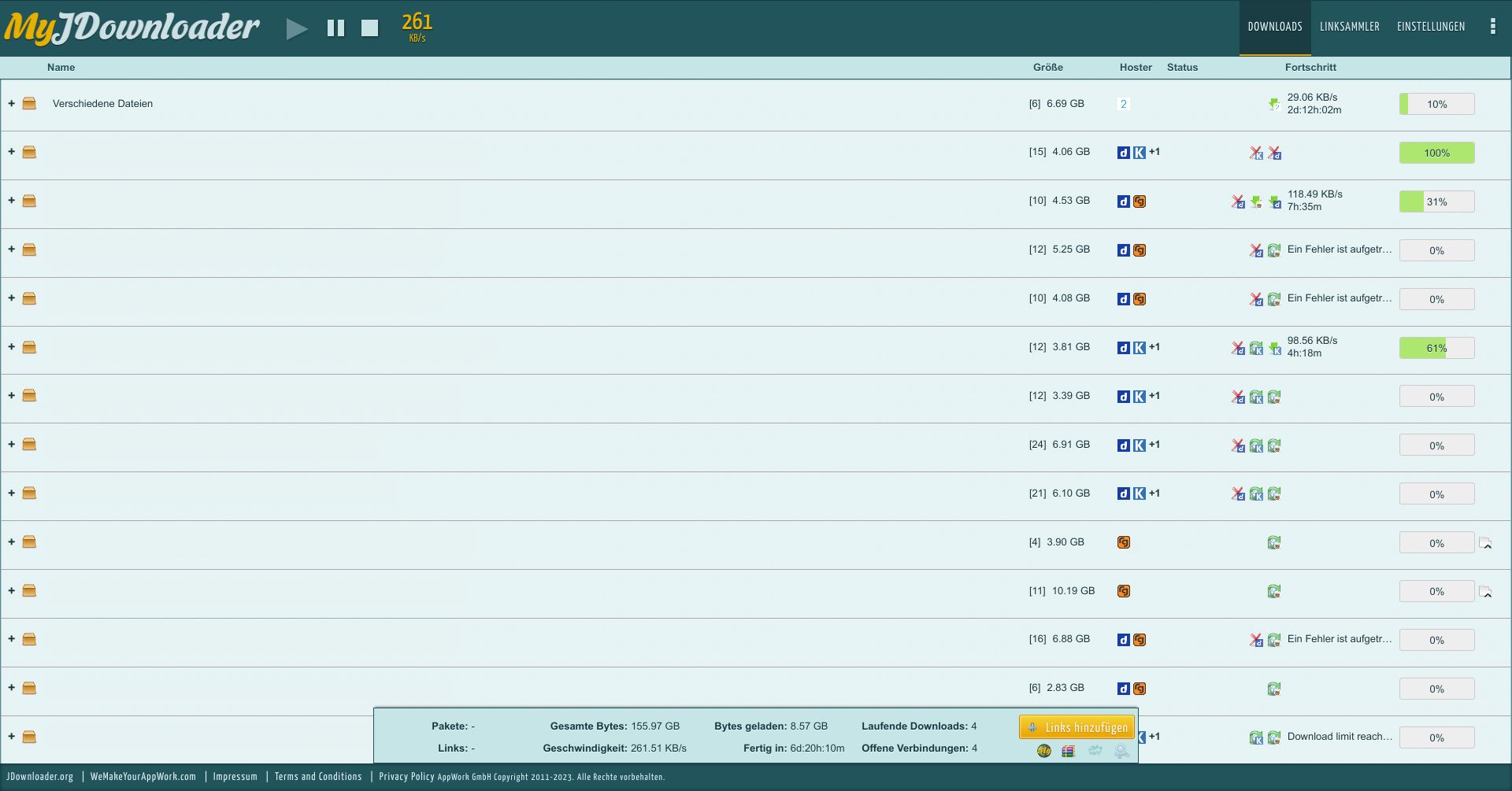
Task: Sort by the Fortschritt column header
Action: coord(1310,67)
